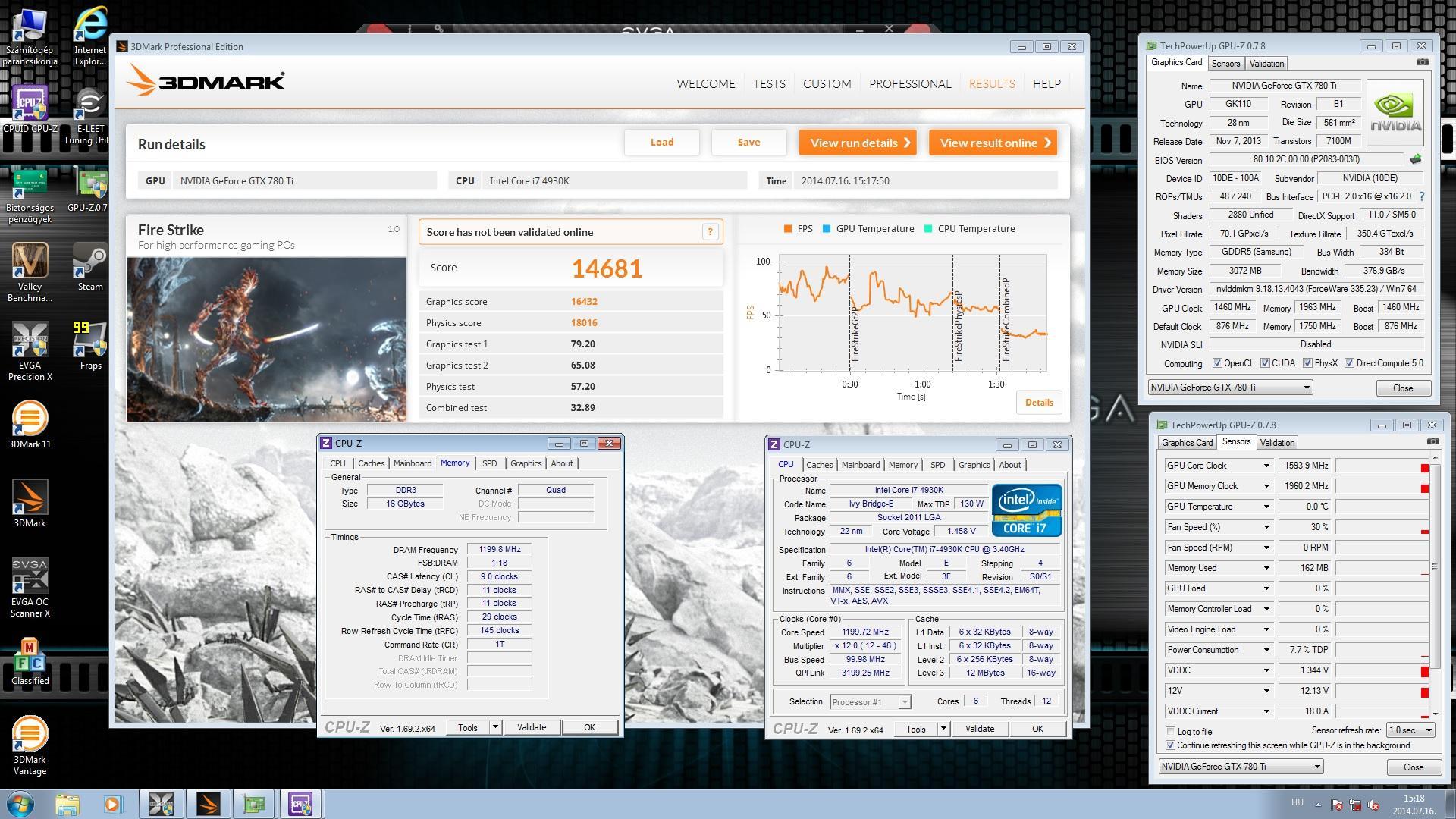Expand GPU Core Clock sensor dropdown
The image size is (1456, 819).
[x=1266, y=466]
